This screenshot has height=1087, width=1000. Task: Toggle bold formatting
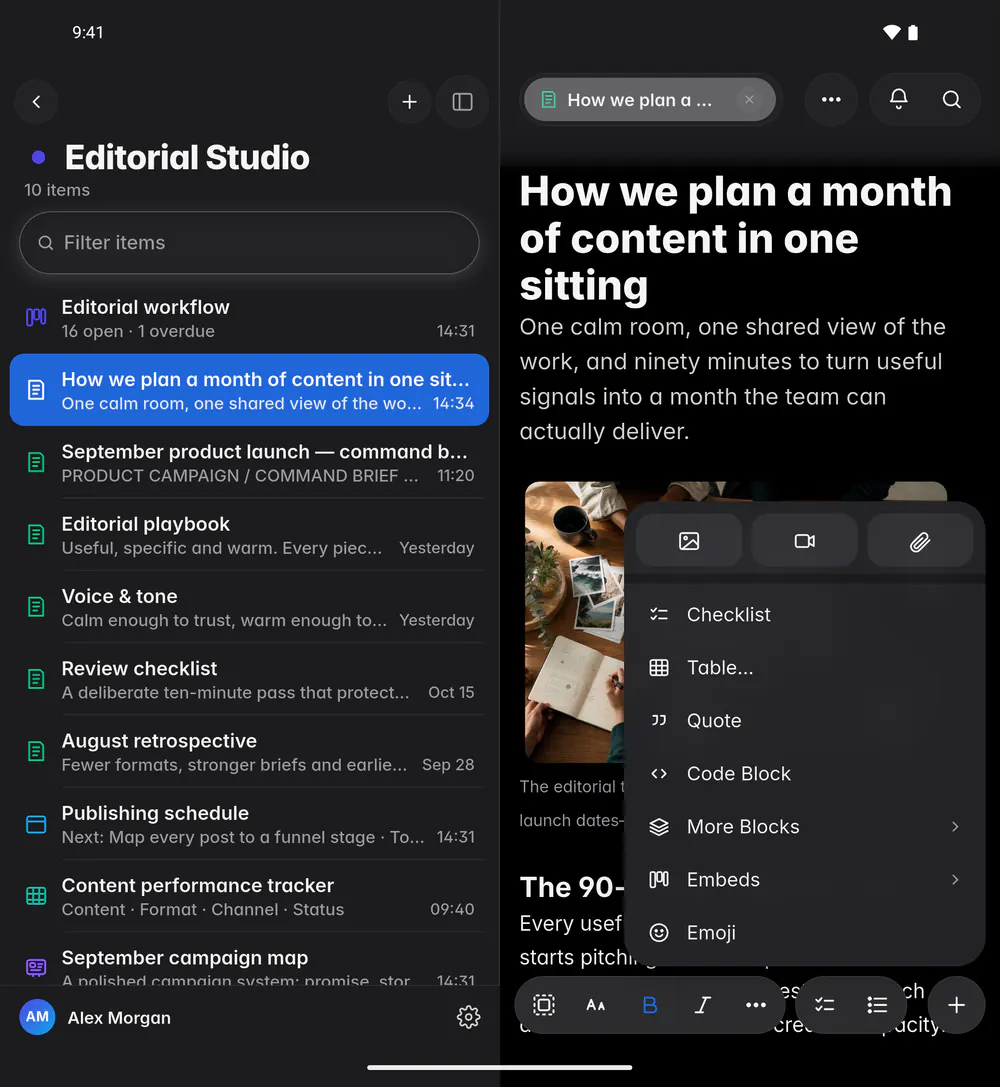click(649, 1005)
